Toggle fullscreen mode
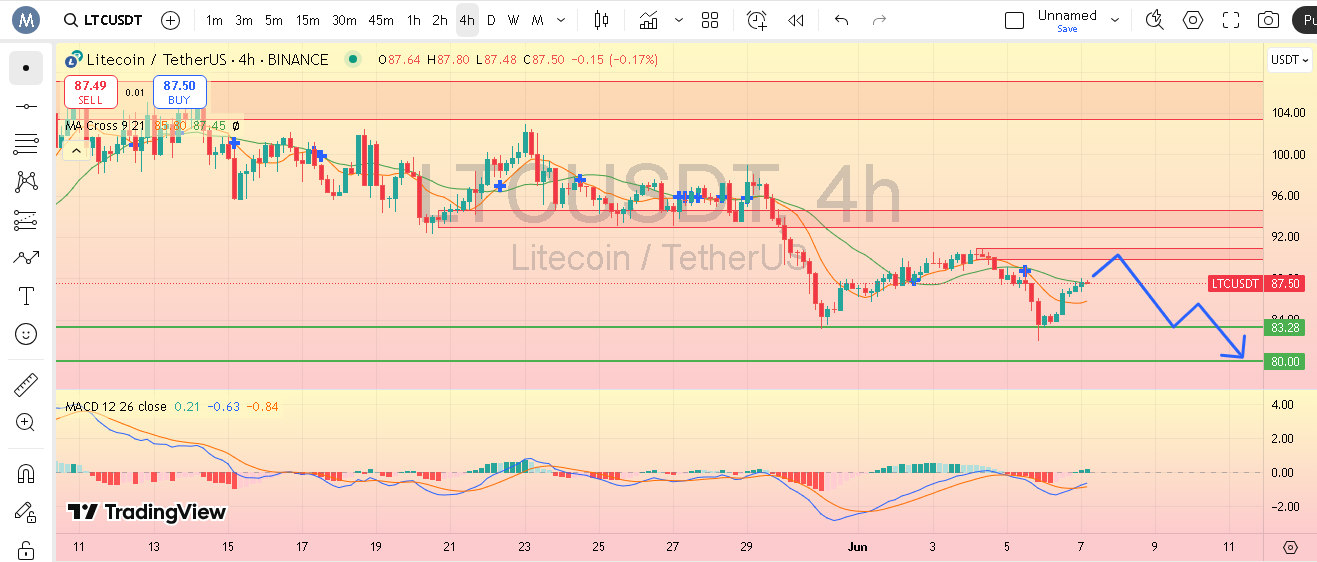Screen dimensions: 1317x562 tap(1231, 20)
